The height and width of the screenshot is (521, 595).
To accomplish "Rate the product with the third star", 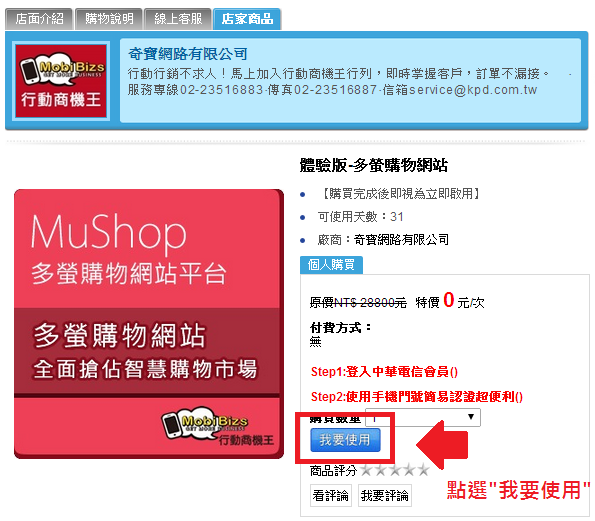I will (395, 471).
